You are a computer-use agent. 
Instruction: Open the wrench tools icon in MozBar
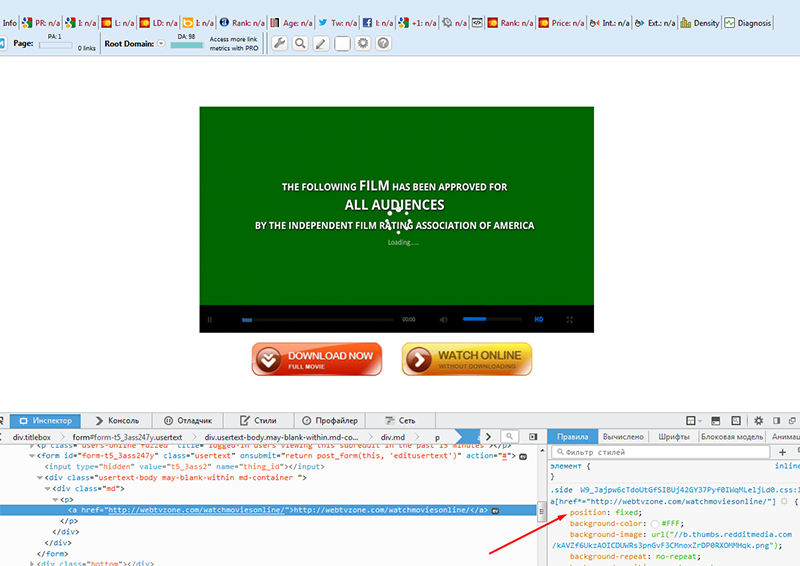click(279, 43)
